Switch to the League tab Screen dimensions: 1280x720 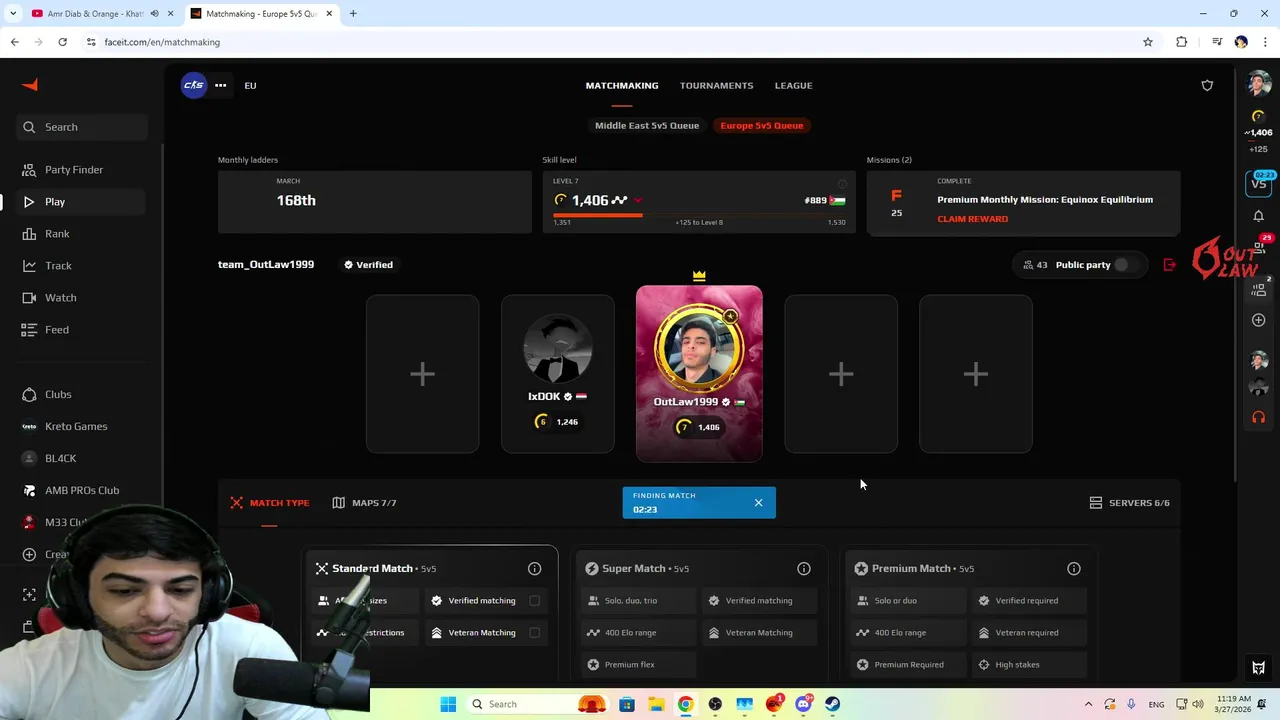click(793, 85)
